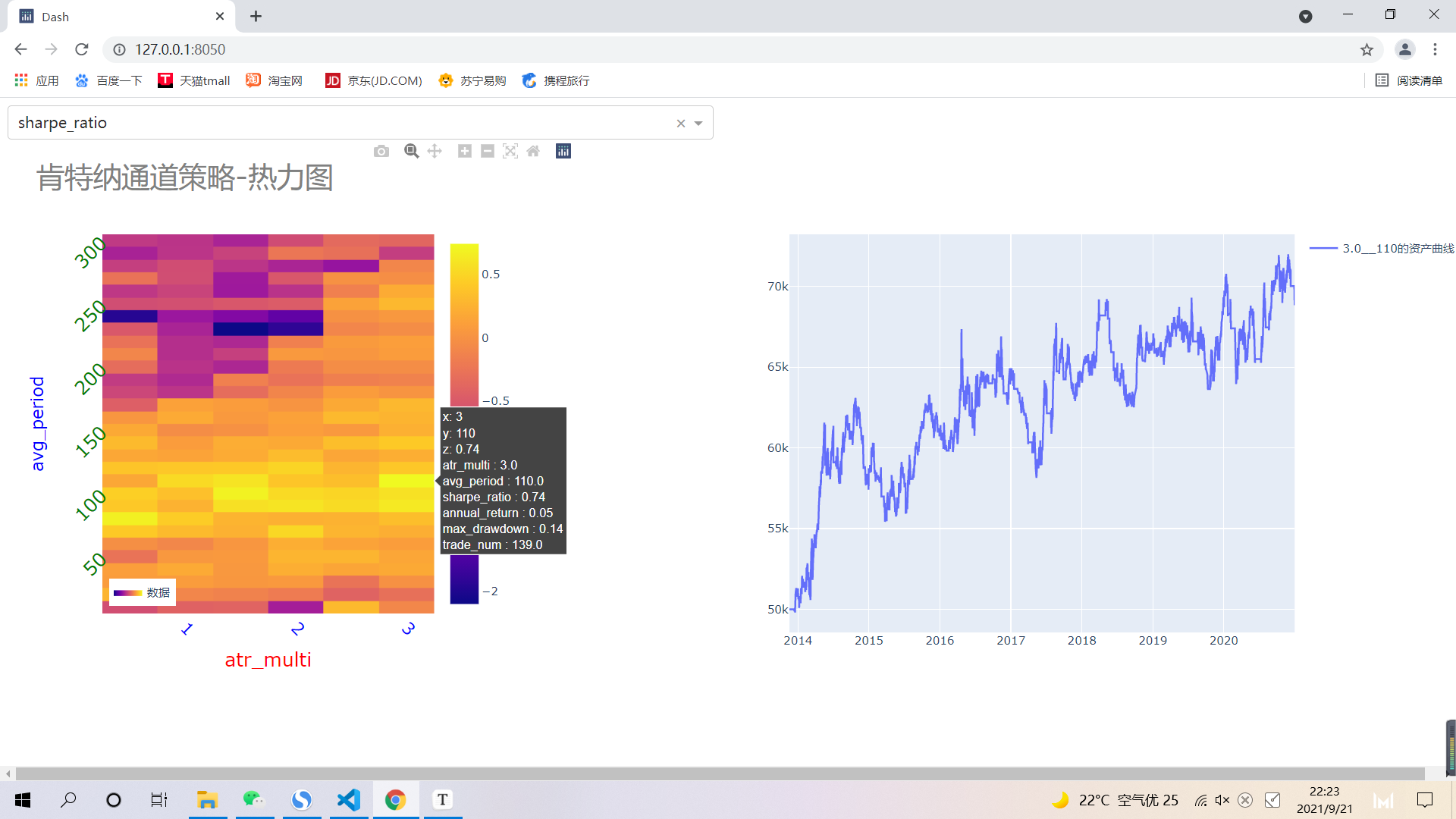Zoom in using the plus modebar icon

click(x=465, y=151)
